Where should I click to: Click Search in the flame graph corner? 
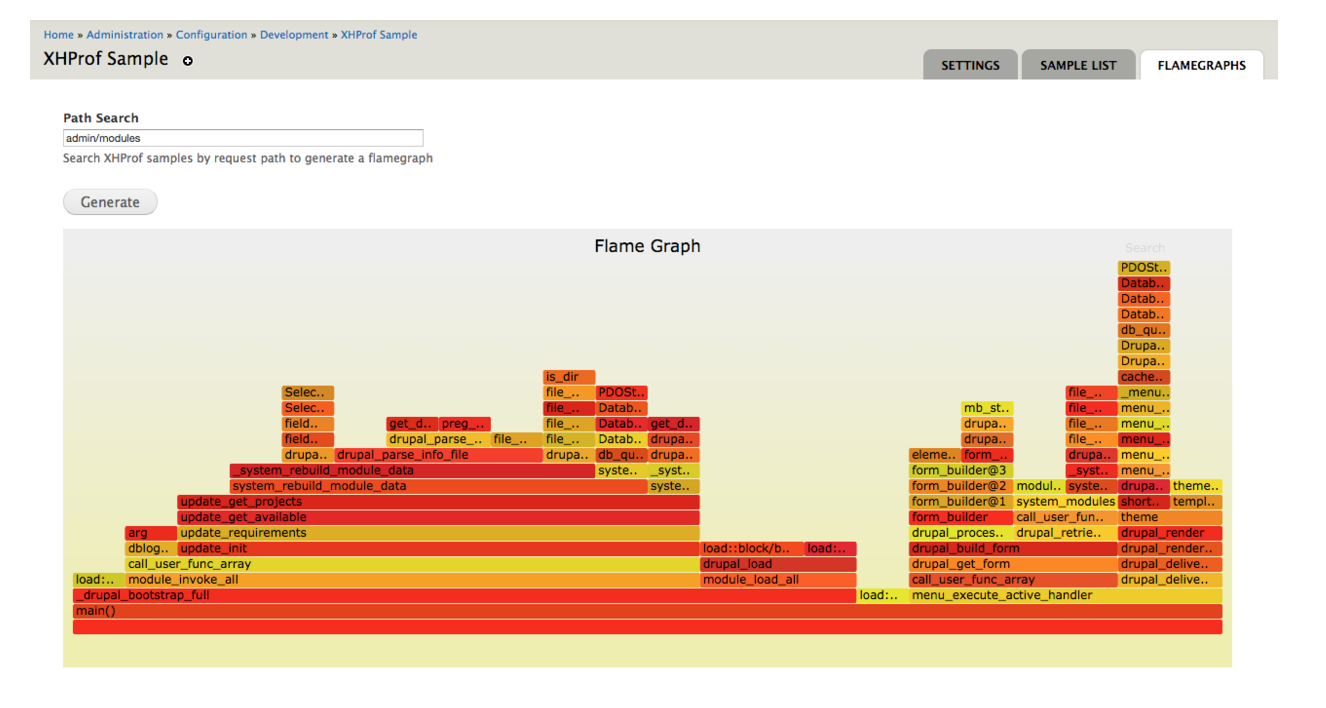pos(1145,248)
